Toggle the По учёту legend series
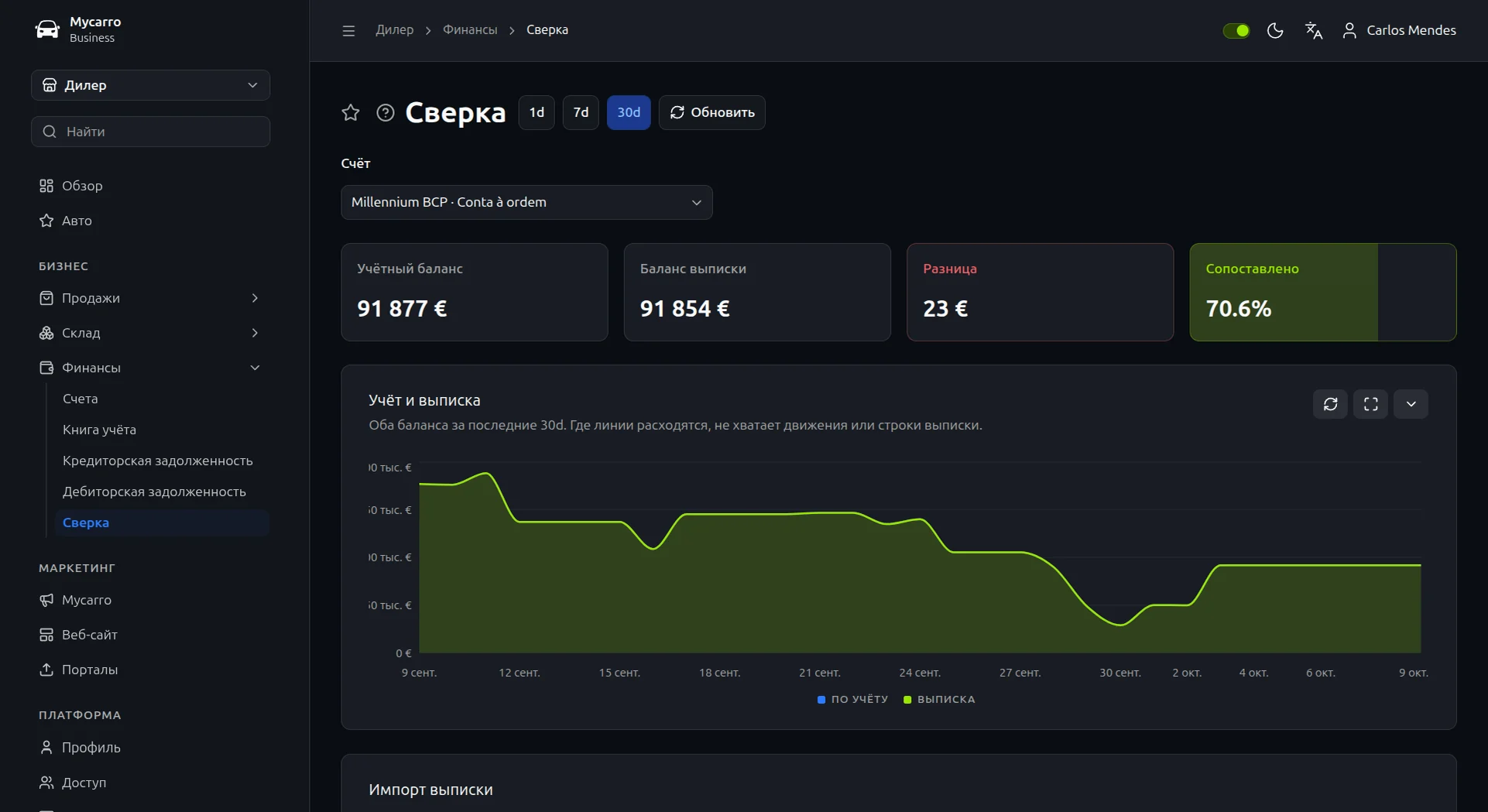Screen dimensions: 1488x812 pyautogui.click(x=852, y=700)
